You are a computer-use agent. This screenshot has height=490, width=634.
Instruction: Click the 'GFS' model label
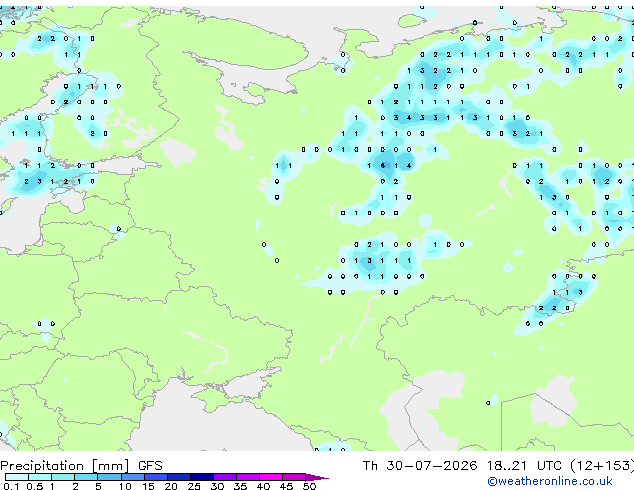click(150, 466)
